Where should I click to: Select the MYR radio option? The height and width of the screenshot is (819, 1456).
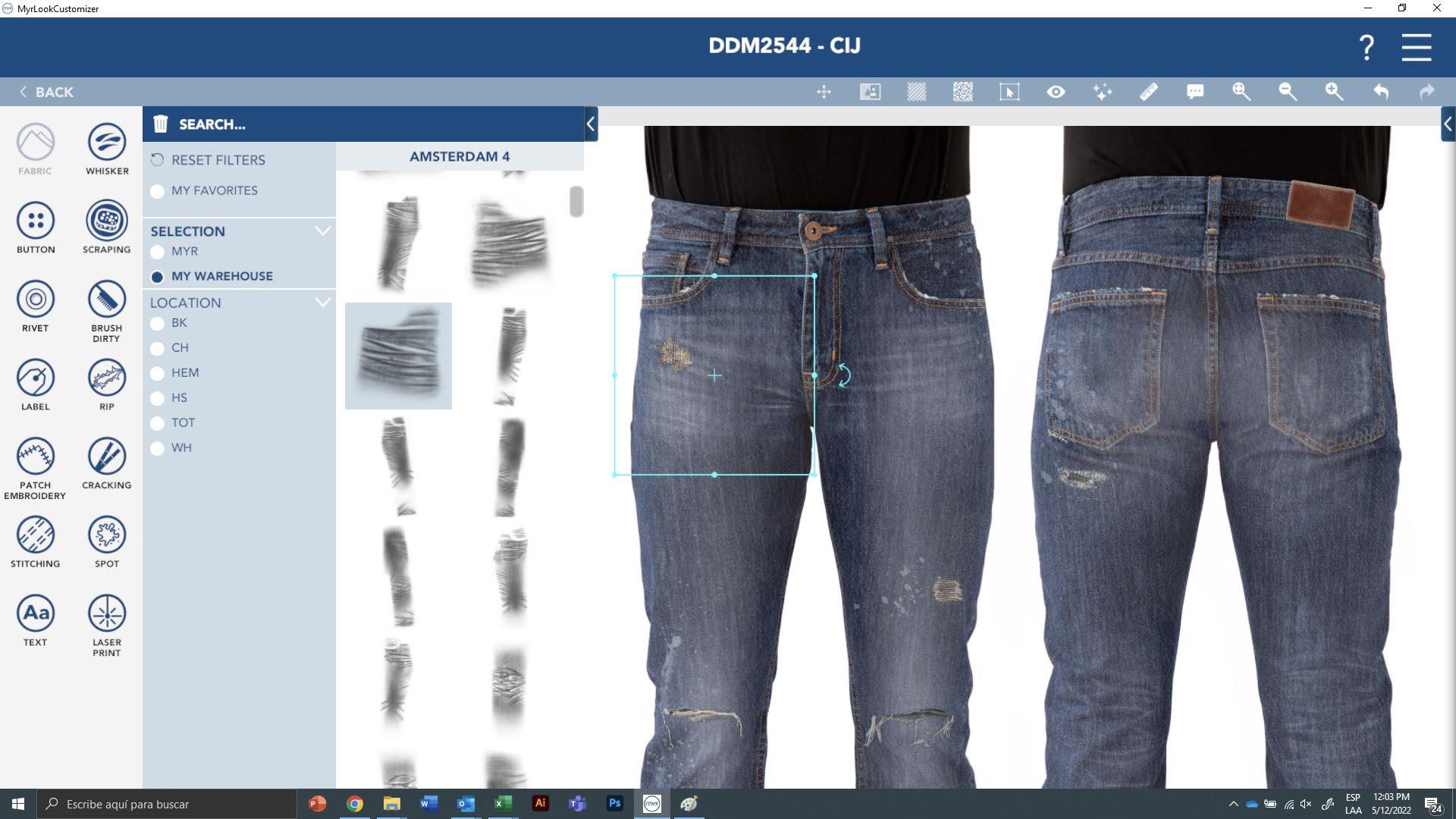158,252
